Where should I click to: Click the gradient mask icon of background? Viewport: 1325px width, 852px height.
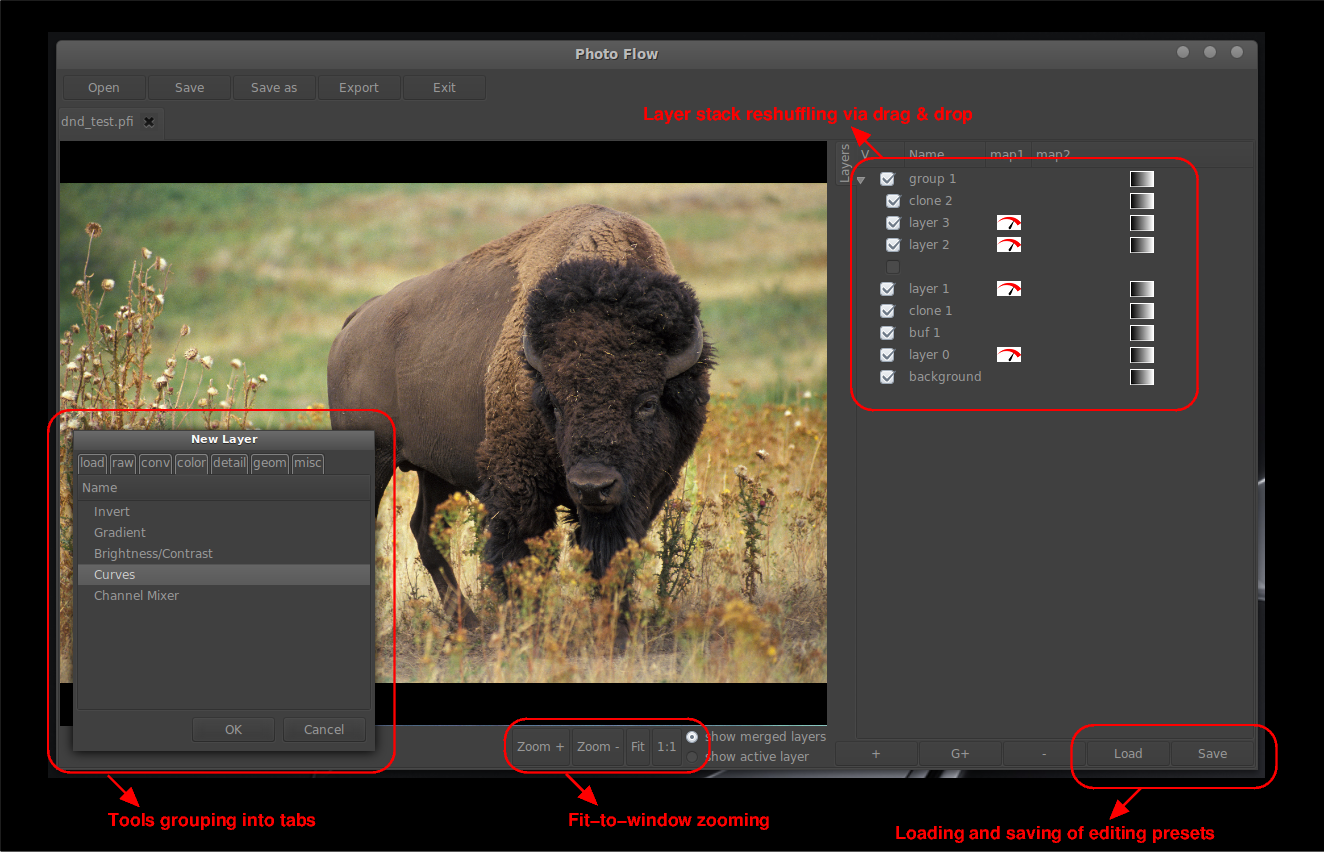pyautogui.click(x=1142, y=377)
